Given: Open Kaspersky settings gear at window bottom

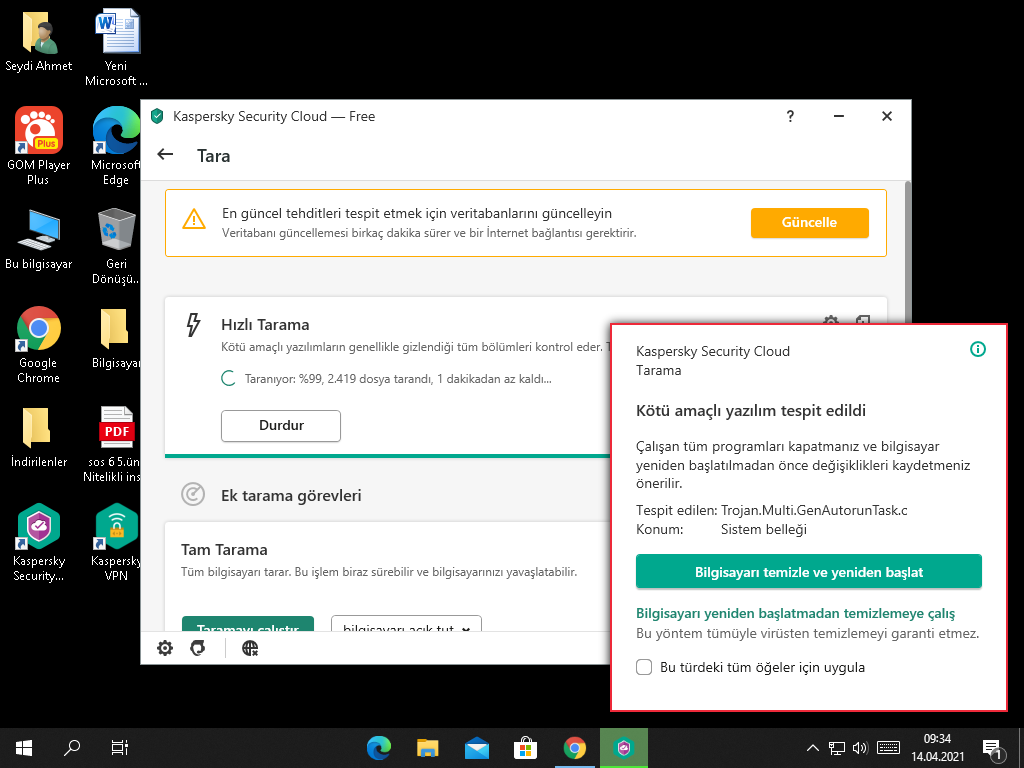Looking at the screenshot, I should (x=165, y=648).
